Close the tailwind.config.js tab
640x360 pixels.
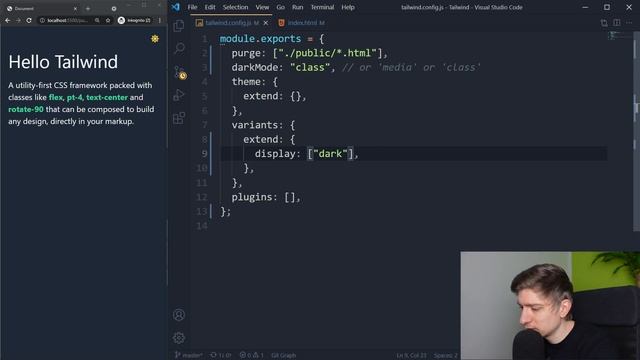coord(266,23)
